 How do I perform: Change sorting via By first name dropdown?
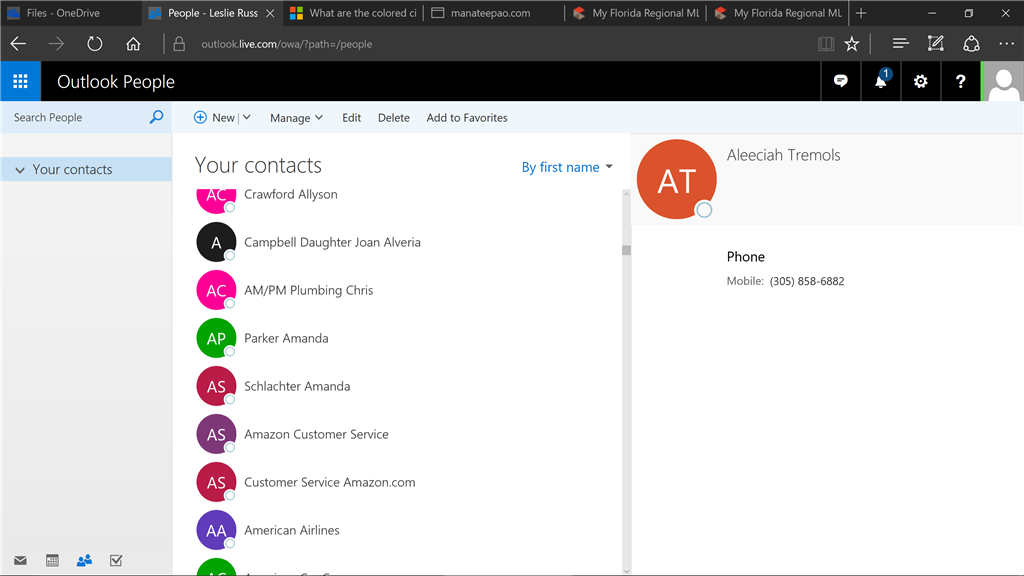click(567, 167)
